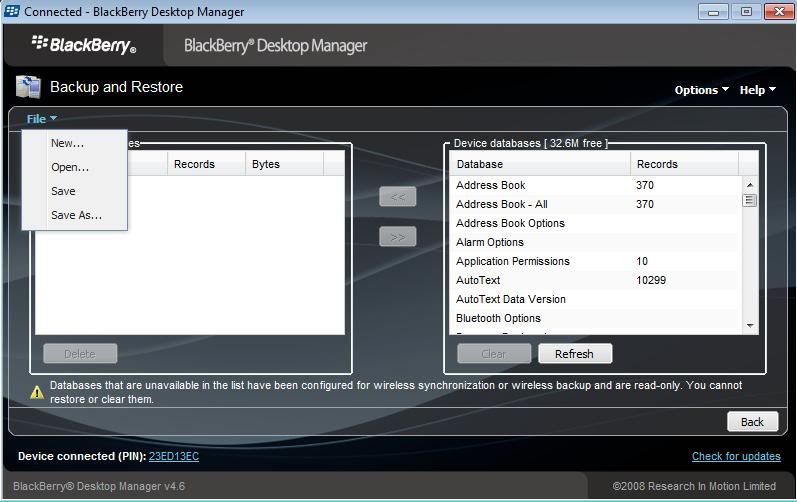The width and height of the screenshot is (797, 502).
Task: Click the disabled Delete button
Action: (x=80, y=354)
